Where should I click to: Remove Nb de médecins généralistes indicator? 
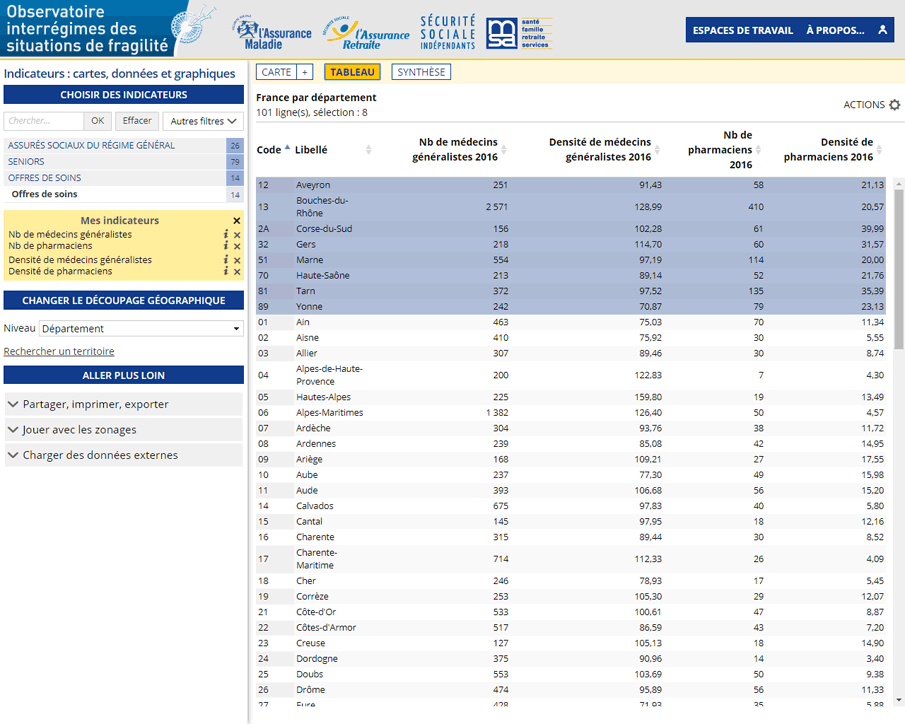(x=237, y=235)
